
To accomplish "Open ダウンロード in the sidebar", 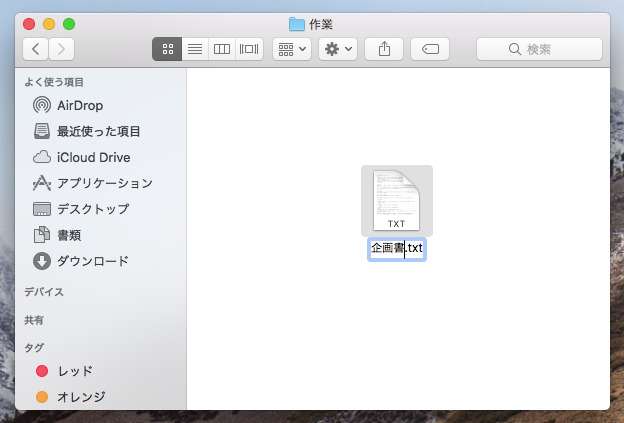I will (x=93, y=261).
